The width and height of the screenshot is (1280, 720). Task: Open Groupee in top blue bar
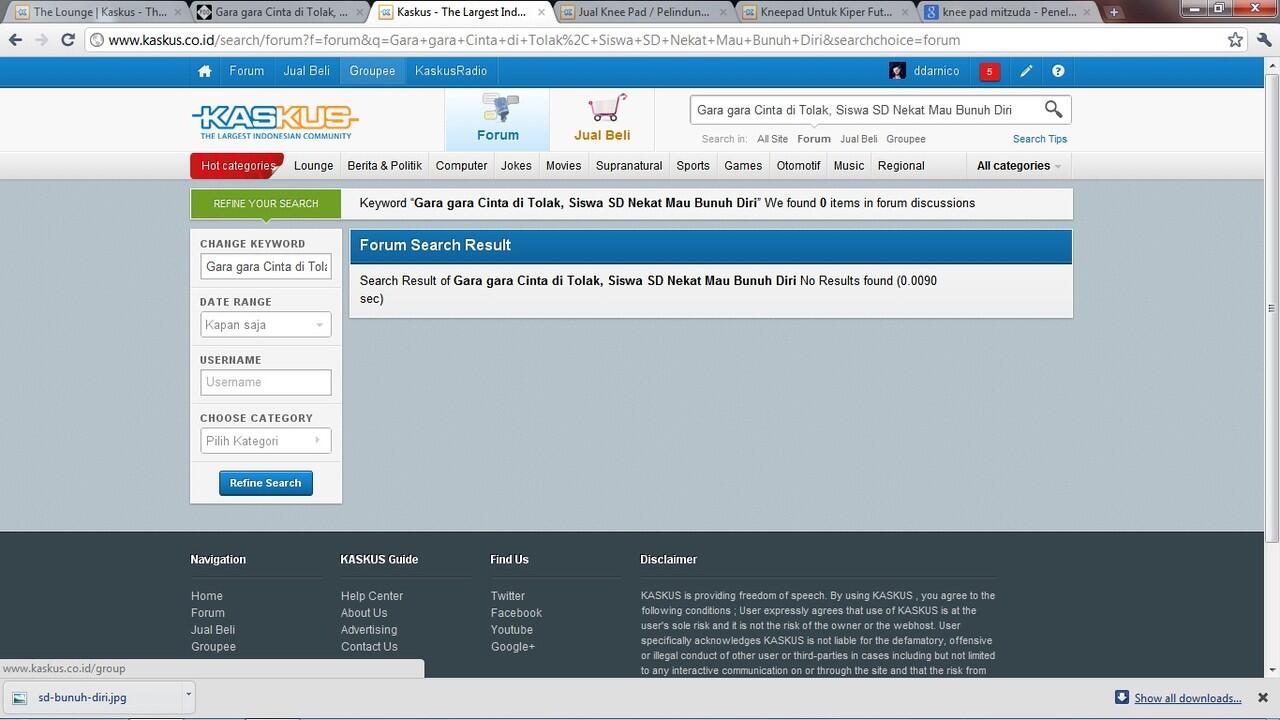pos(372,71)
